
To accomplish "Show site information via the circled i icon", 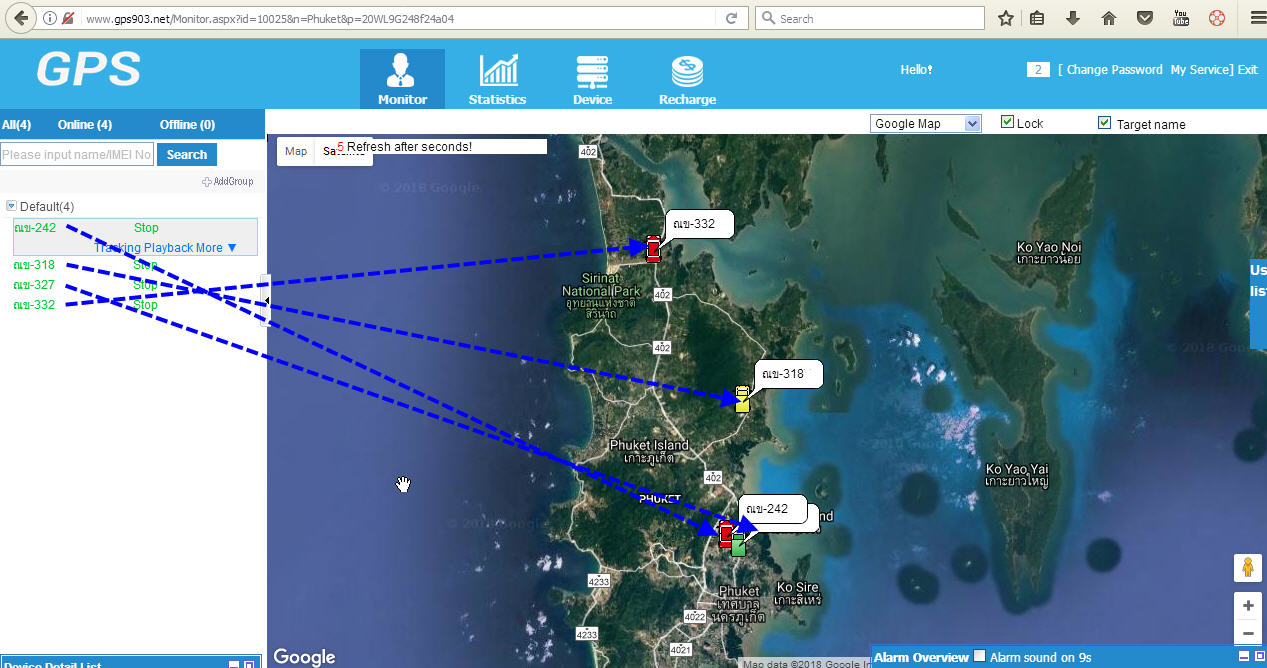I will click(x=50, y=18).
